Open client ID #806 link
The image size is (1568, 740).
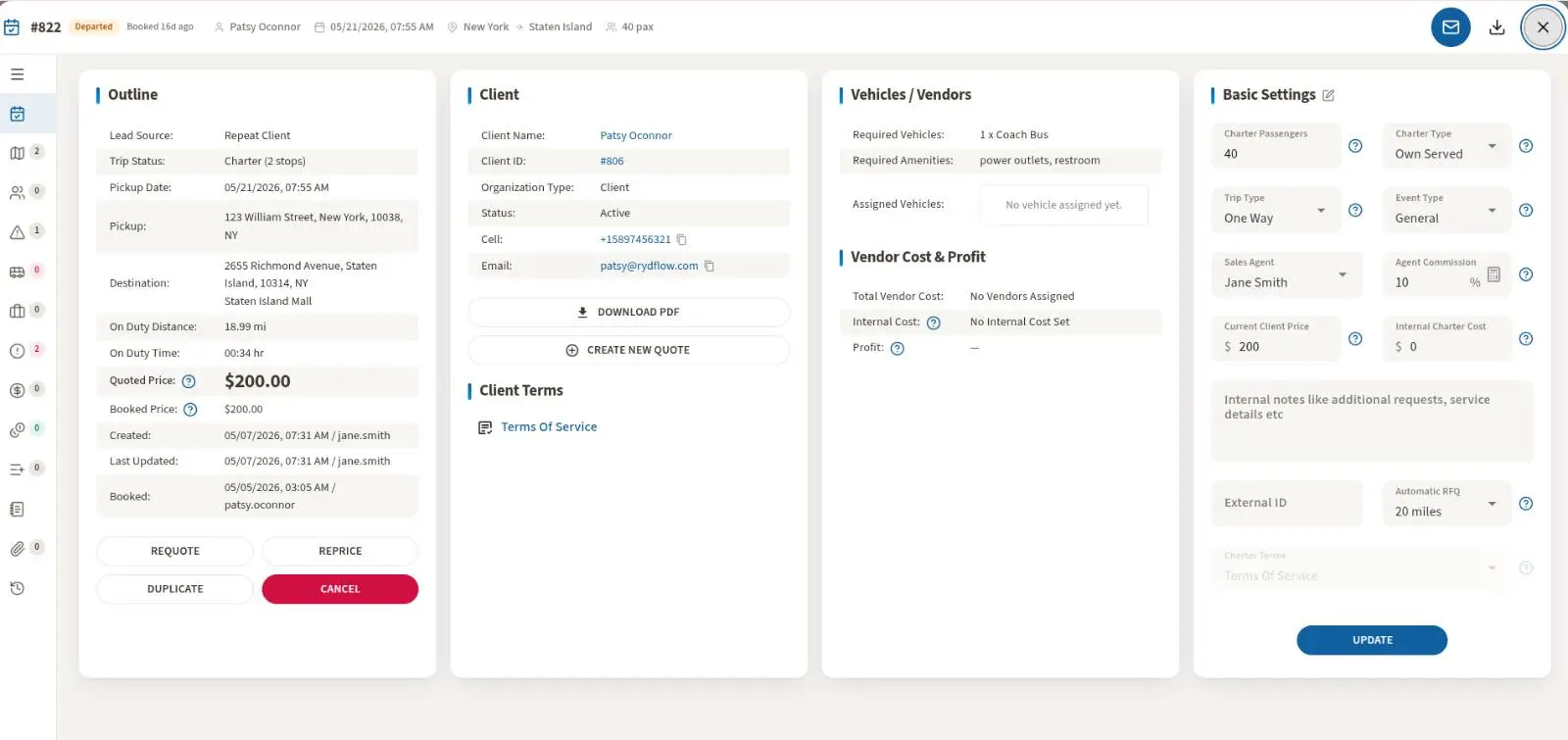612,161
